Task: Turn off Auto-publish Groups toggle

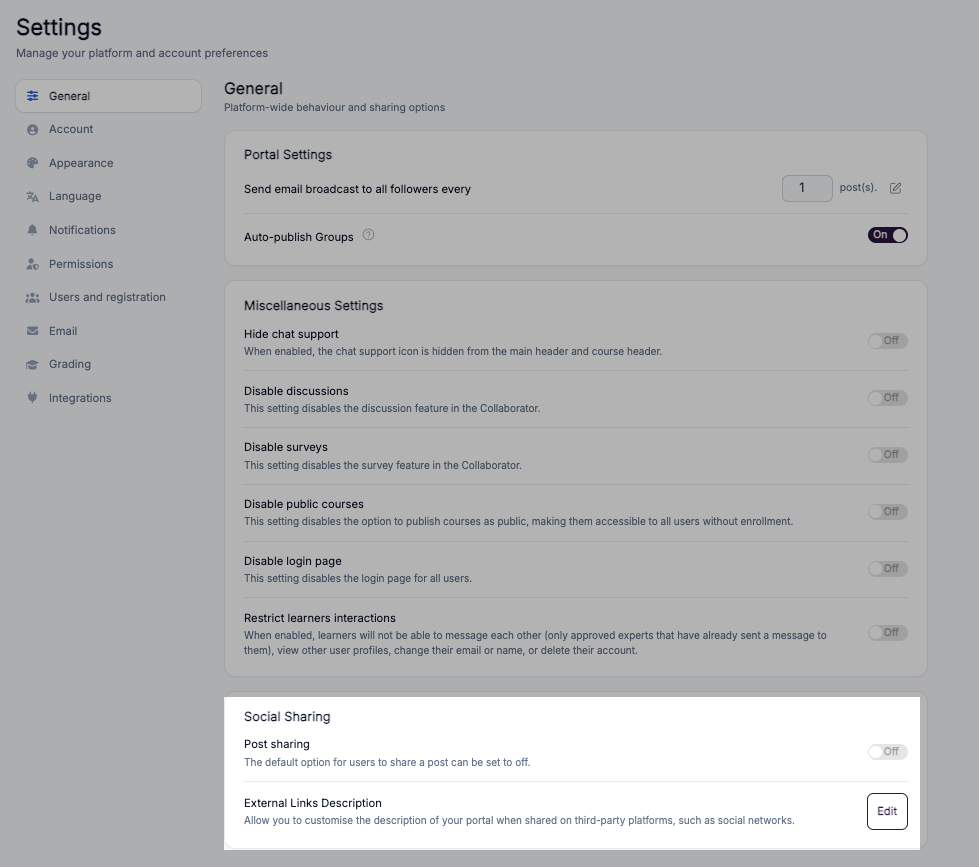Action: 887,235
